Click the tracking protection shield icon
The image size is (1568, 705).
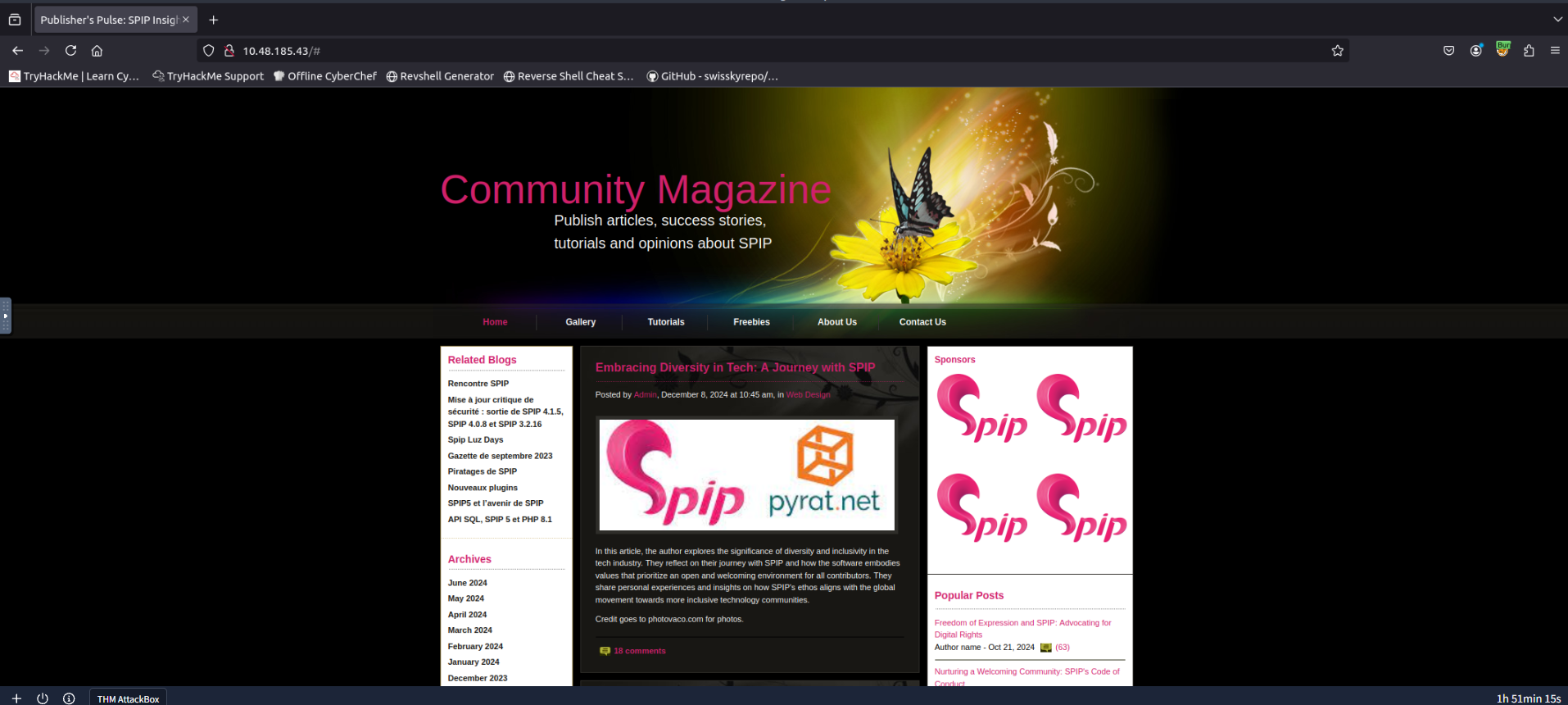coord(209,51)
